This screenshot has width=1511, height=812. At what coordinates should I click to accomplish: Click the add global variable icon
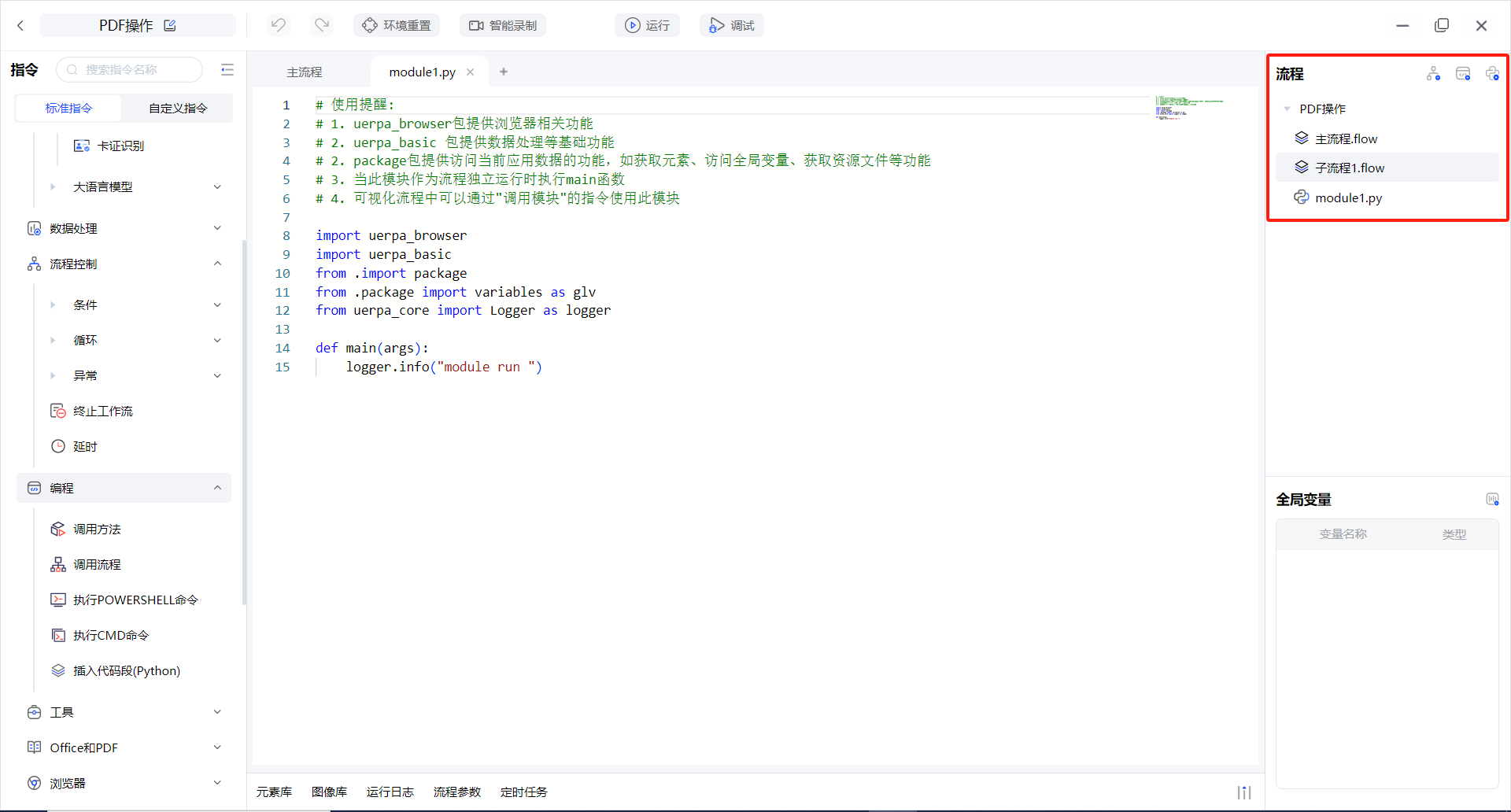pos(1492,500)
